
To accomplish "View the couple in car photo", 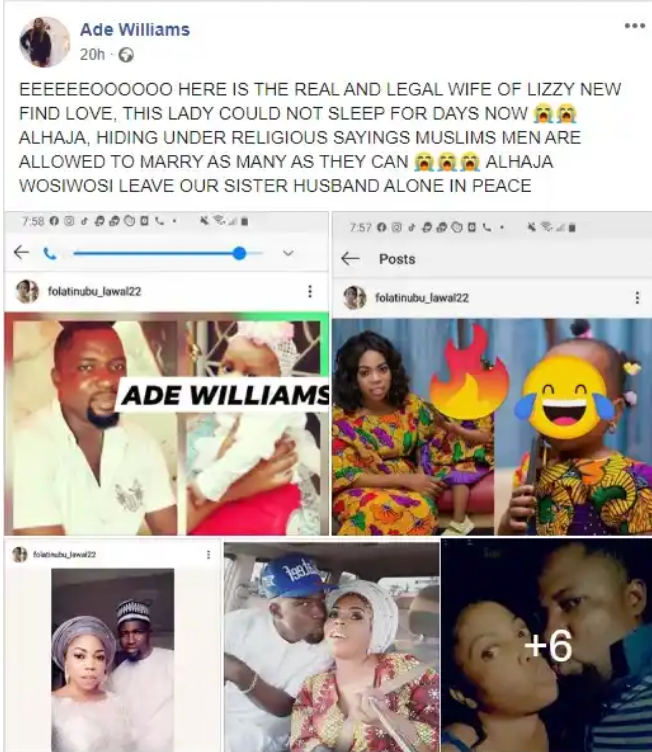I will point(332,647).
